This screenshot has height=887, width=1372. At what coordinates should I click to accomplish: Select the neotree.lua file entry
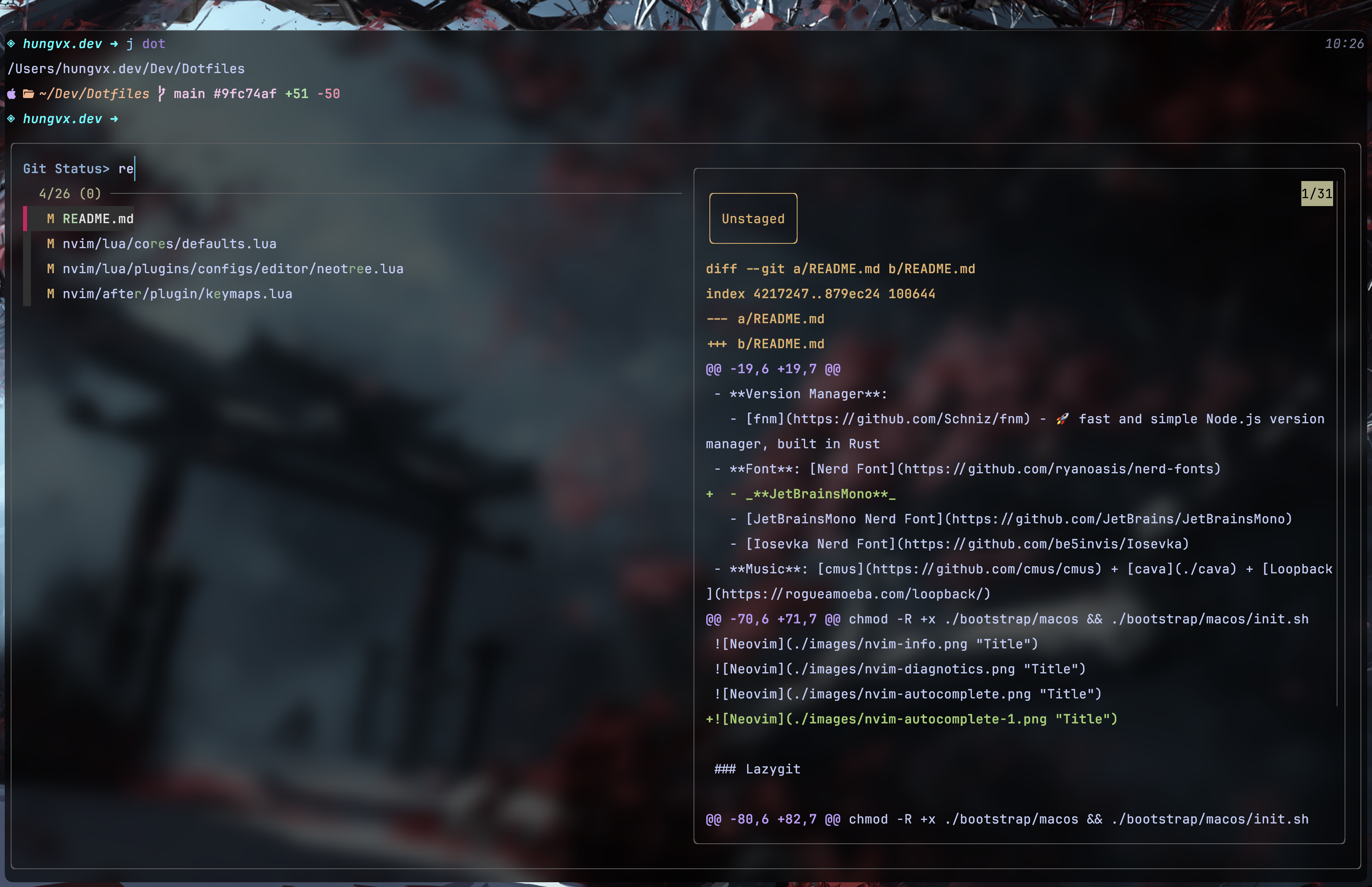point(233,269)
